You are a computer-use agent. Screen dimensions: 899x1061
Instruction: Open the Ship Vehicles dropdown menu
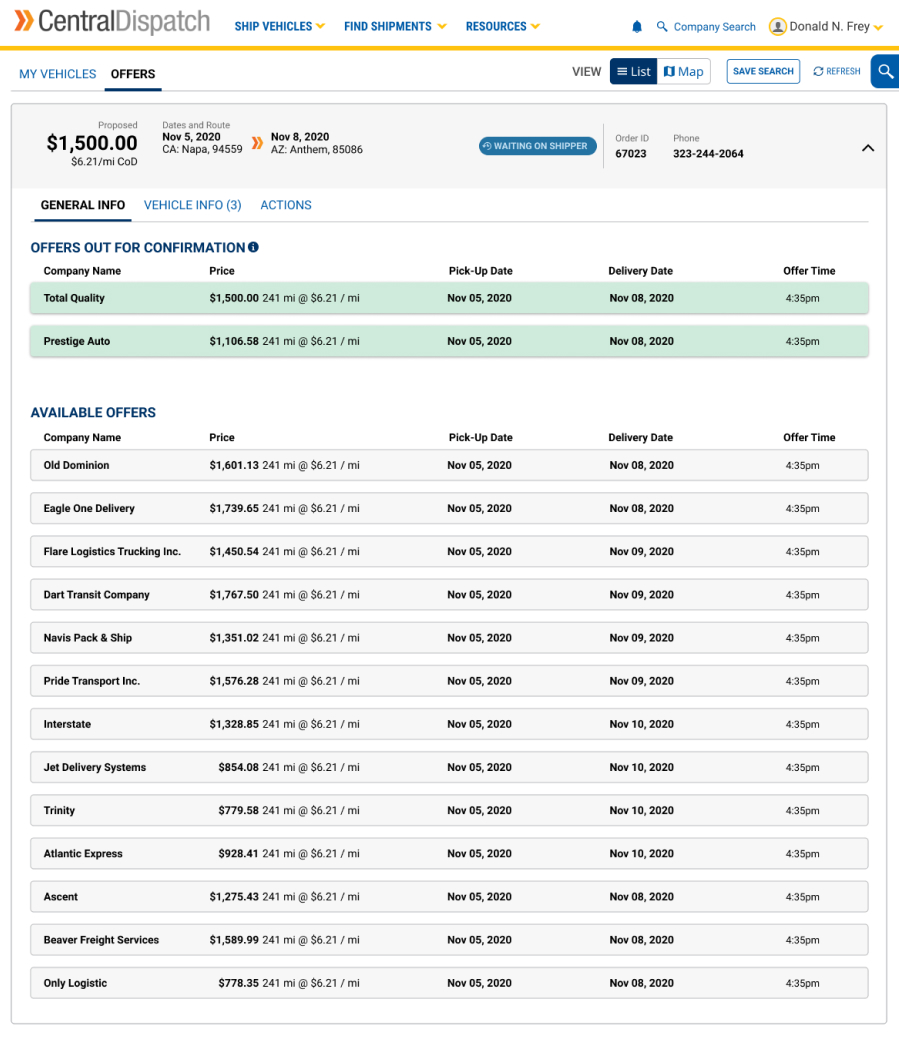[x=279, y=27]
